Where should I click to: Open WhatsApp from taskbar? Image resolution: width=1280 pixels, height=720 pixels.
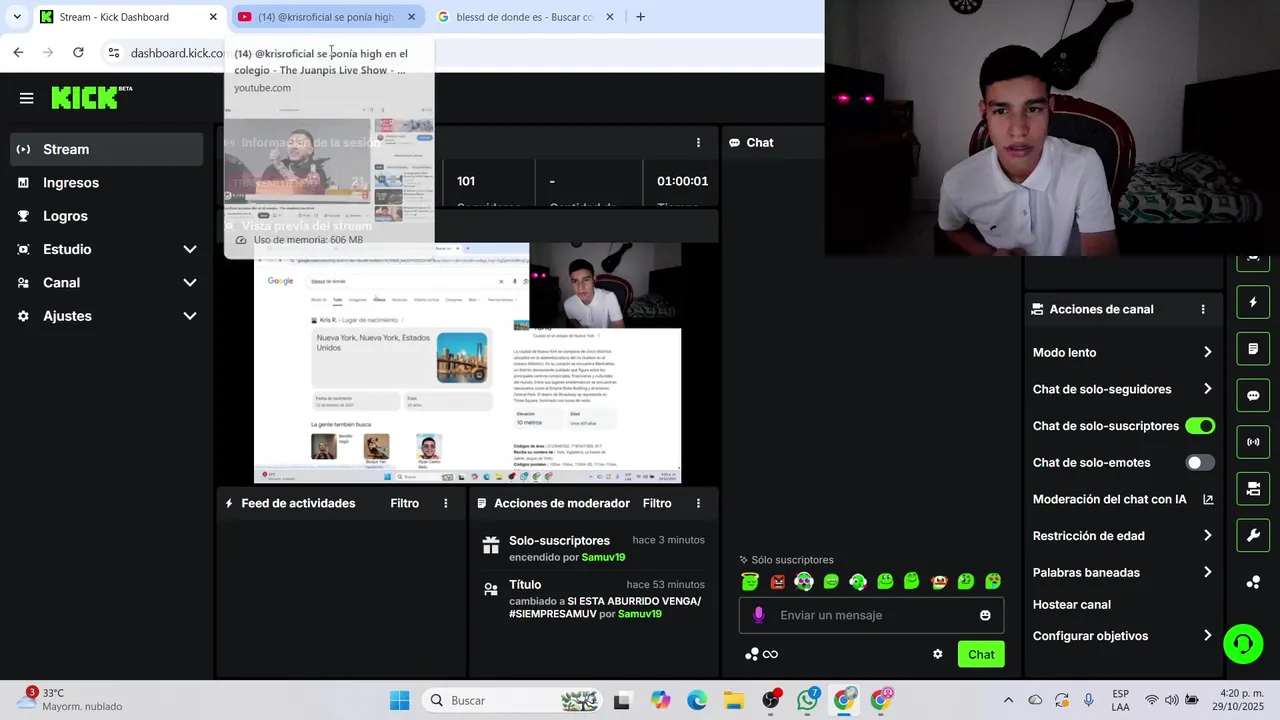pos(807,700)
